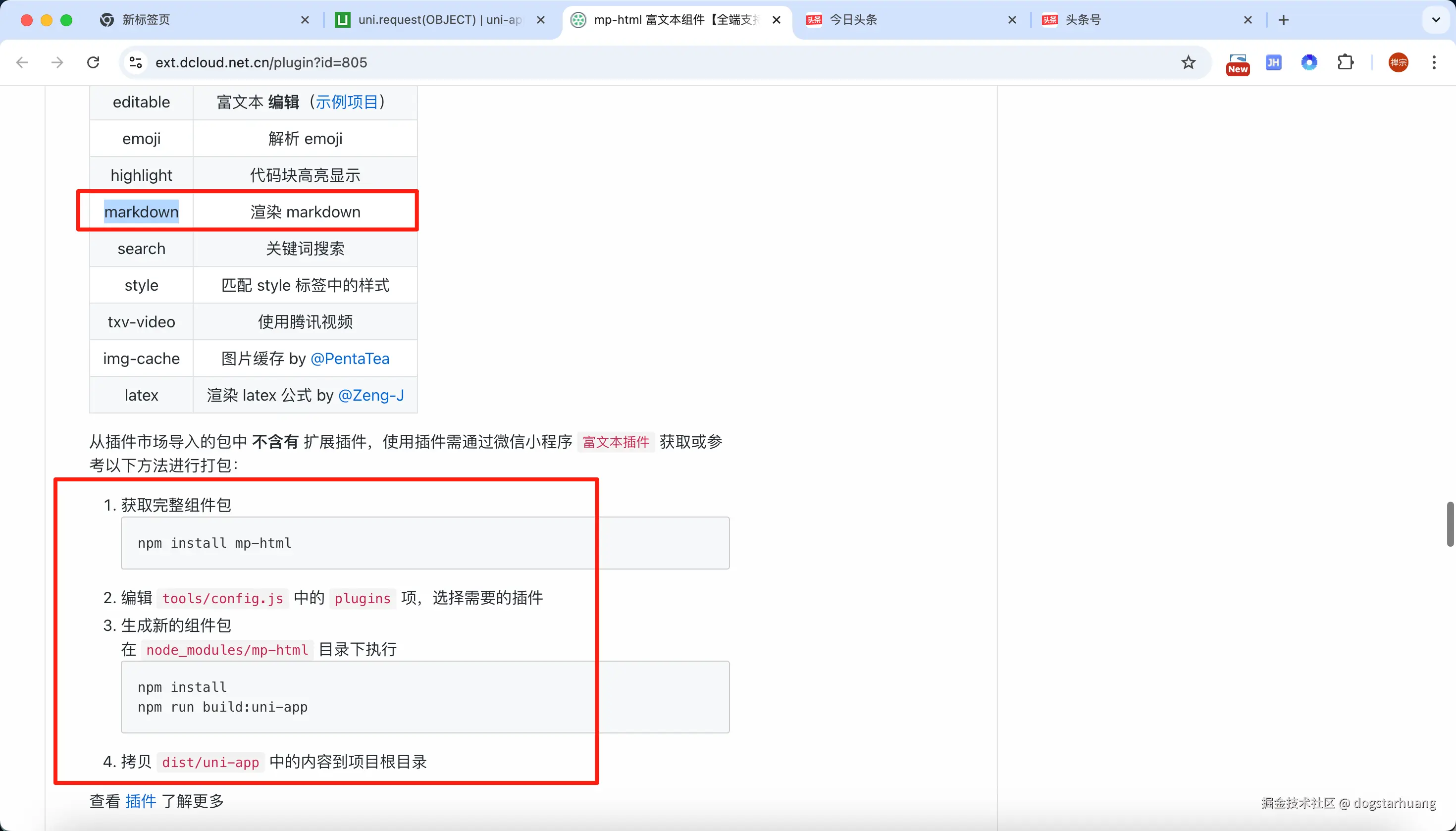Bookmark the page with the star icon
The height and width of the screenshot is (831, 1456).
pyautogui.click(x=1188, y=62)
